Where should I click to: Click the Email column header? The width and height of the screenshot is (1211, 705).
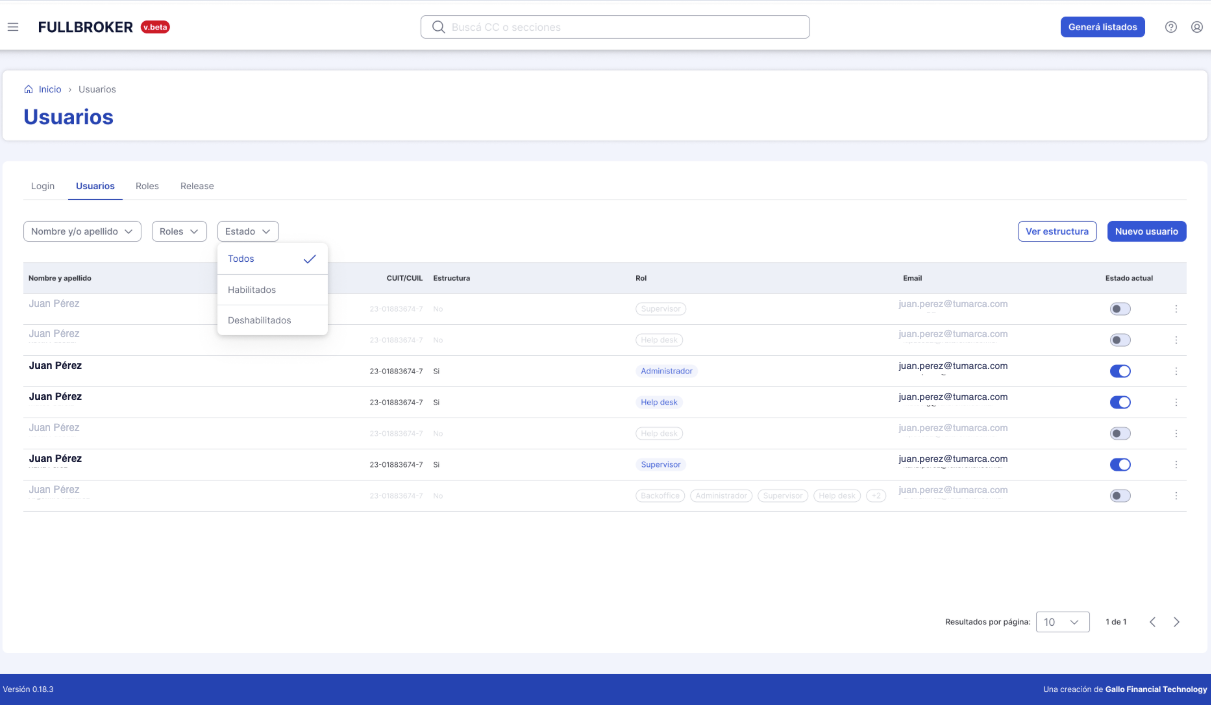pos(912,278)
